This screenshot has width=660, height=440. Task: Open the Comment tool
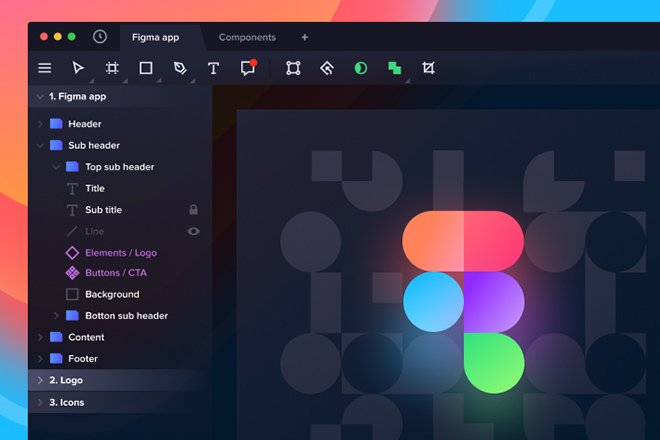248,68
